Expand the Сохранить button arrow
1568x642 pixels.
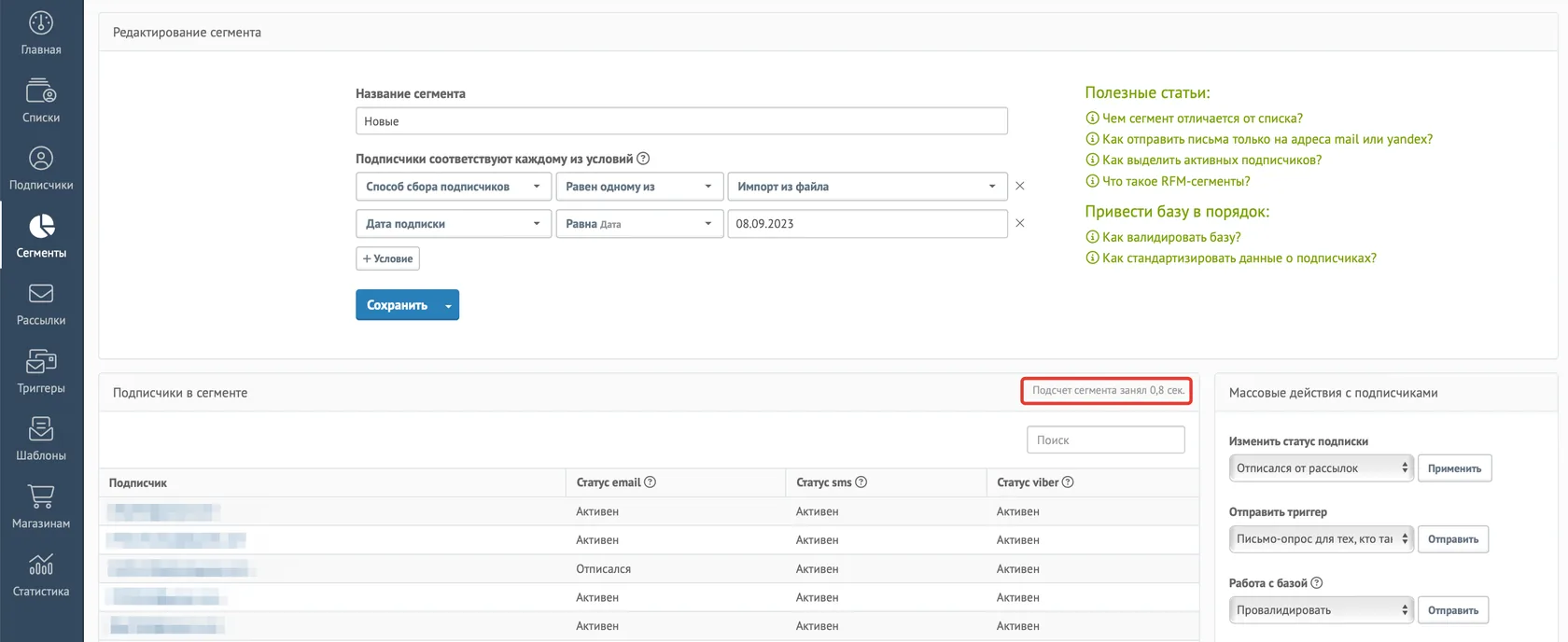pos(449,305)
